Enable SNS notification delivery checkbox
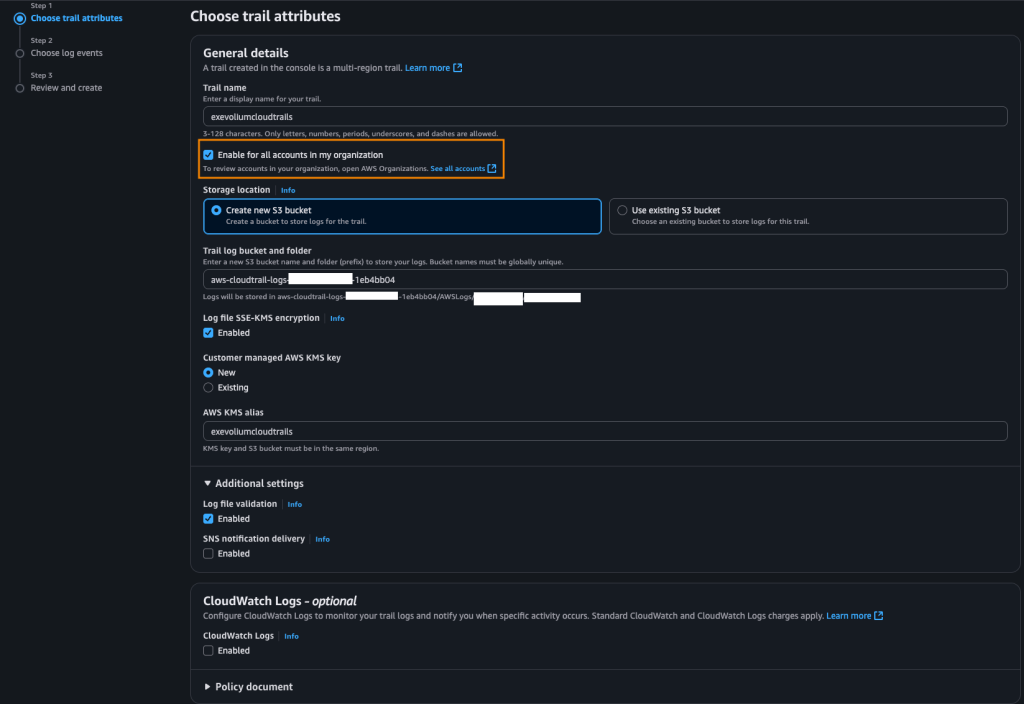Viewport: 1024px width, 704px height. pyautogui.click(x=208, y=553)
